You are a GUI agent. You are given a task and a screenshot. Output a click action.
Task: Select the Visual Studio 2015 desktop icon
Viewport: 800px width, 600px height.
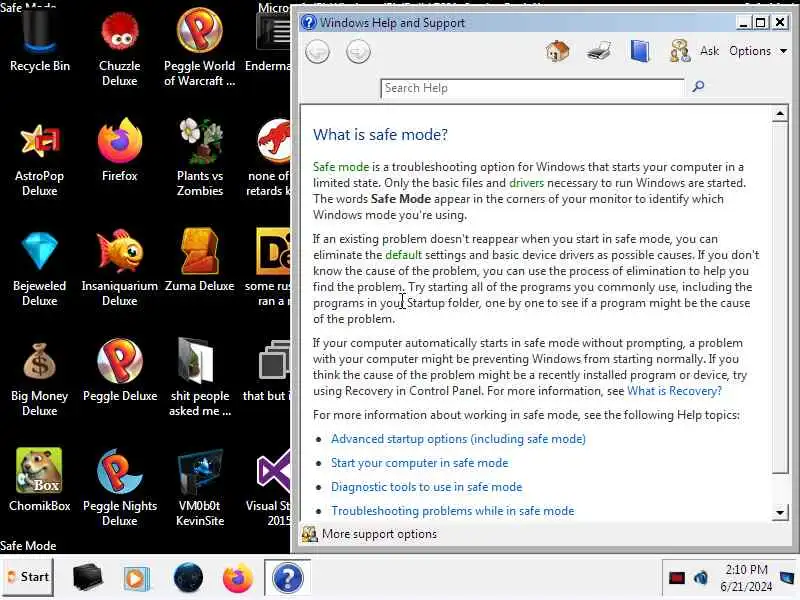click(x=268, y=488)
